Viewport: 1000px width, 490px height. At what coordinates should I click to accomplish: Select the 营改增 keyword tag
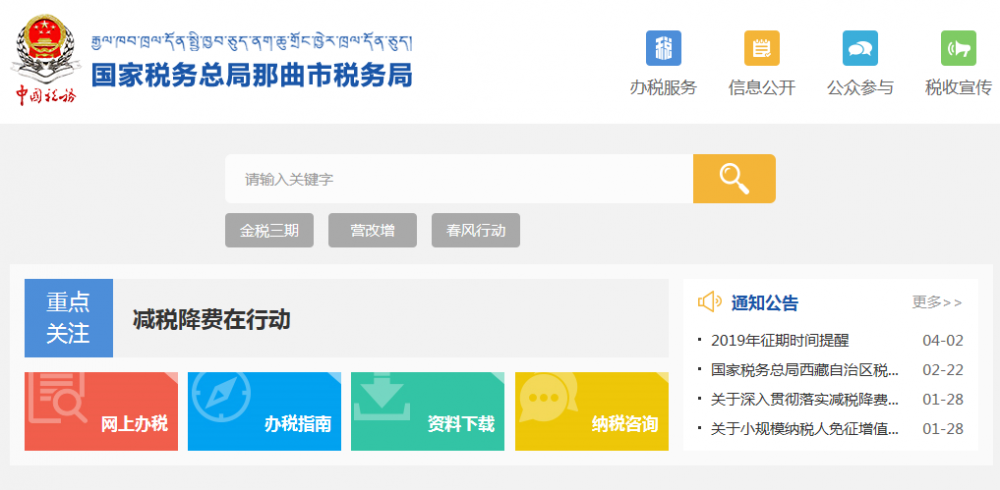[372, 231]
